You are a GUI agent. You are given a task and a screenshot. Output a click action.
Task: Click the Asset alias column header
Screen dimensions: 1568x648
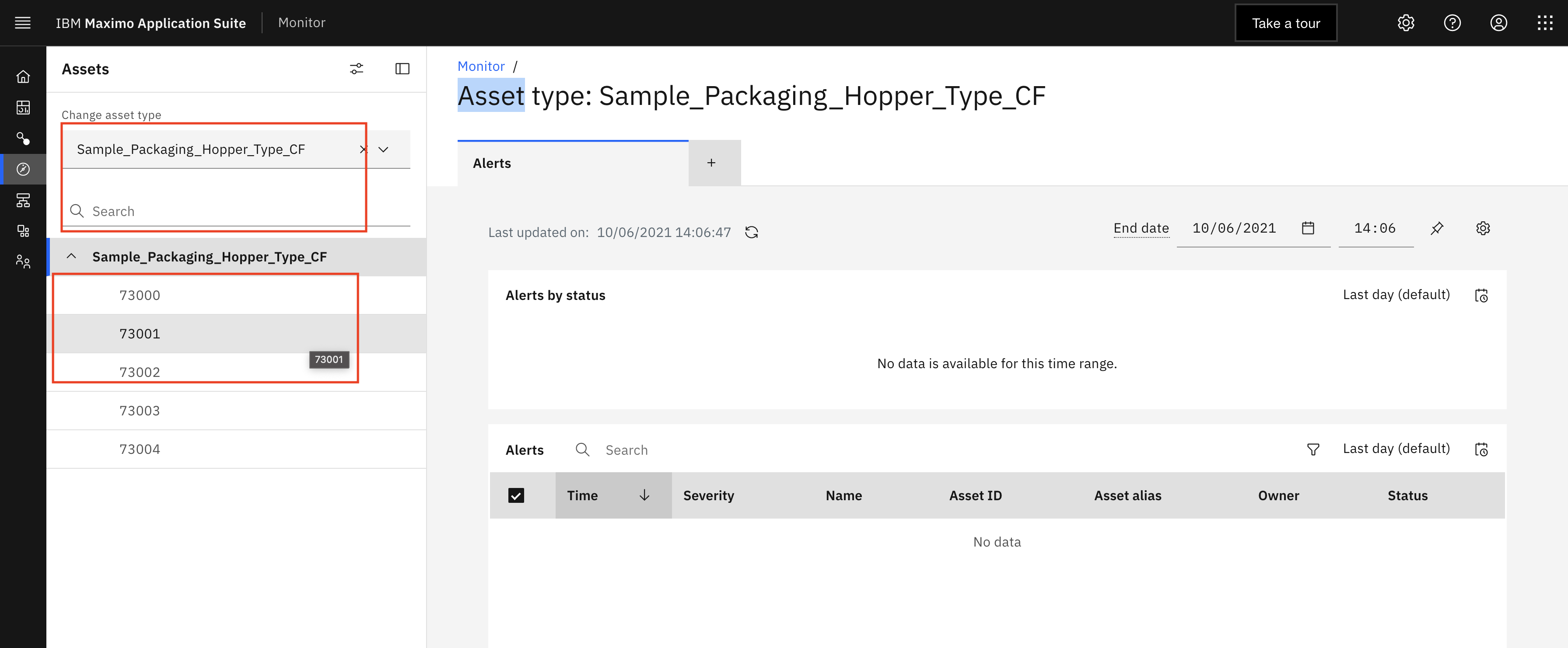pyautogui.click(x=1127, y=495)
